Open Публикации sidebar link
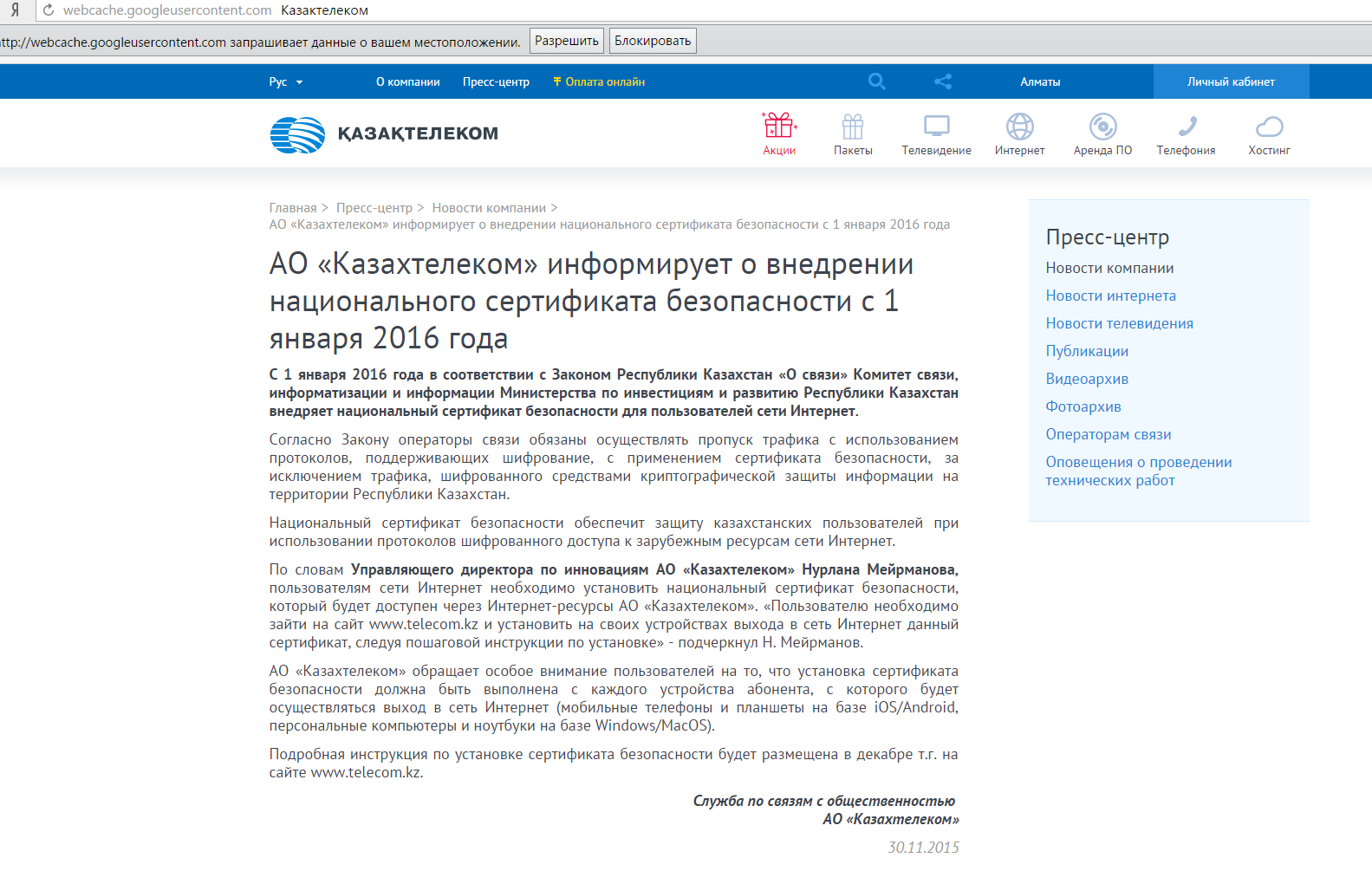Image resolution: width=1372 pixels, height=871 pixels. 1087,352
